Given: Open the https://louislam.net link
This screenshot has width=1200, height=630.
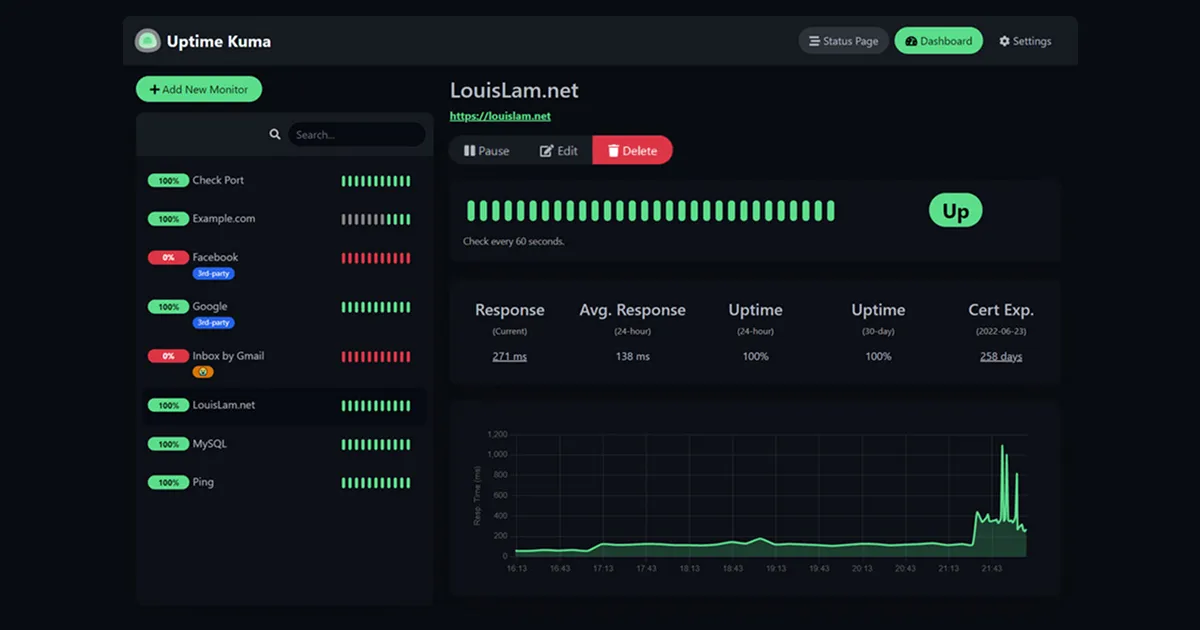Looking at the screenshot, I should point(500,115).
